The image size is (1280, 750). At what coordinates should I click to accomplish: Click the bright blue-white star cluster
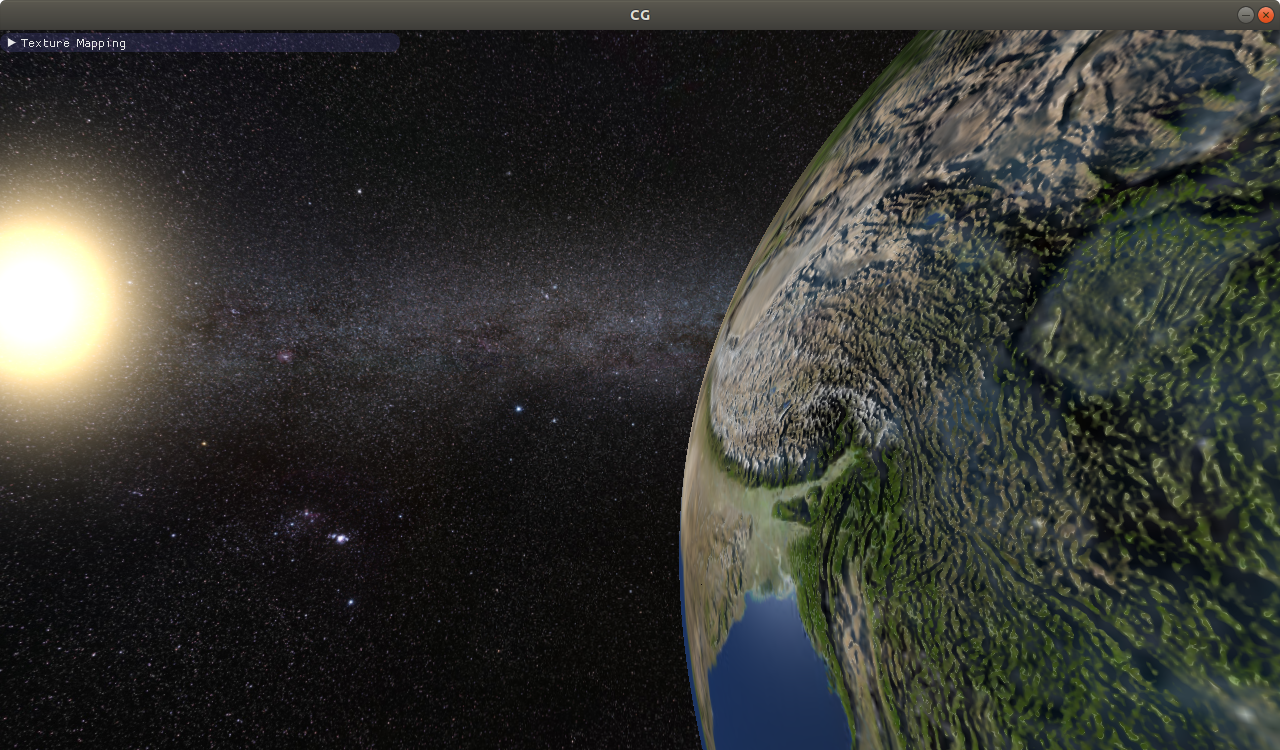pyautogui.click(x=340, y=538)
